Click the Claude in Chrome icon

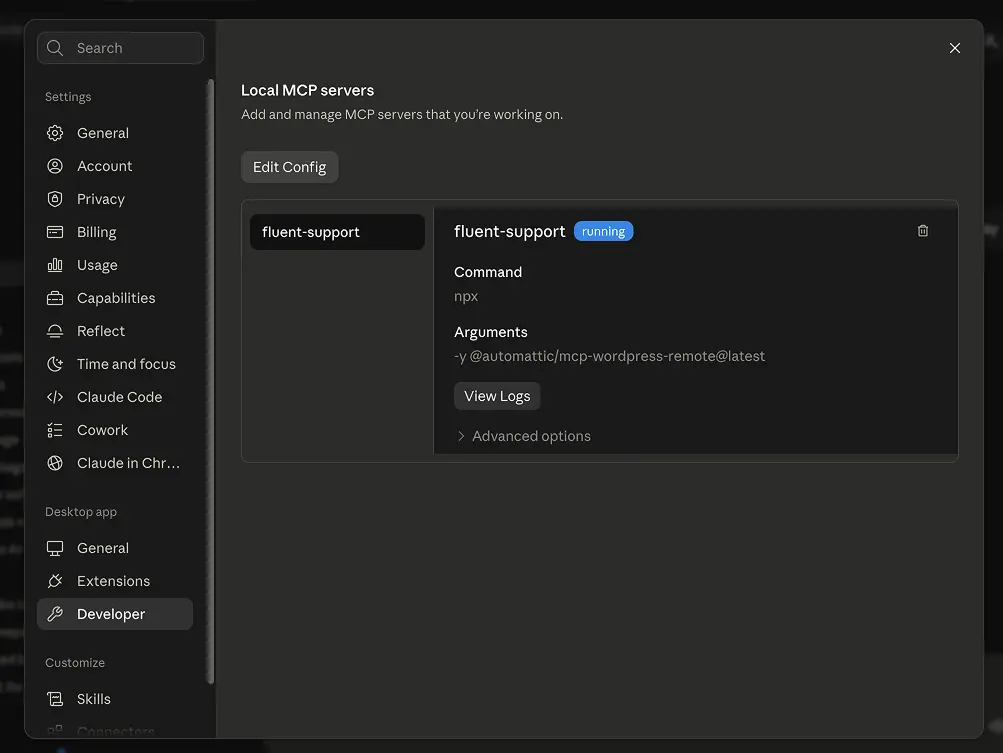pyautogui.click(x=55, y=463)
